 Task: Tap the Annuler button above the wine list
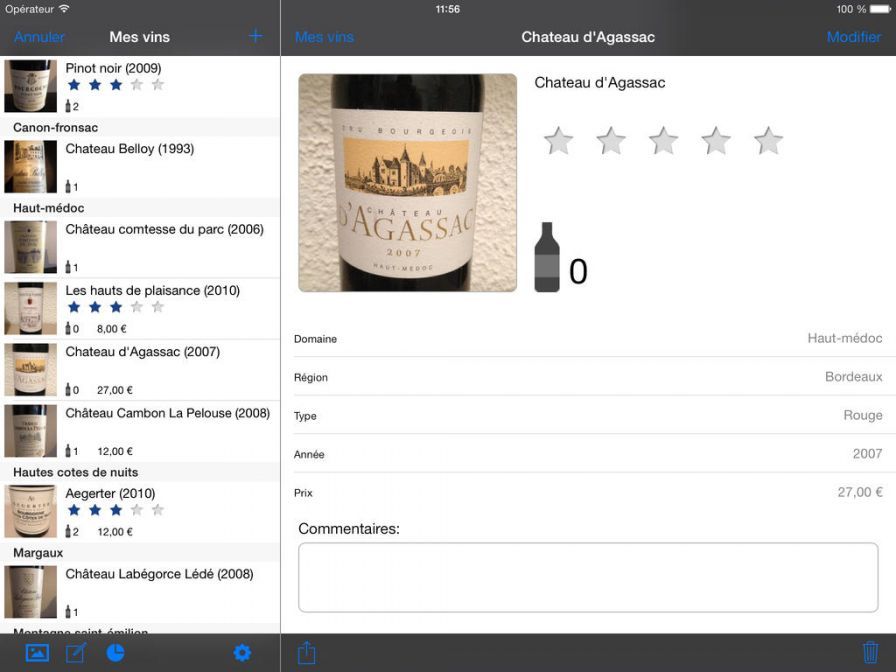[39, 36]
